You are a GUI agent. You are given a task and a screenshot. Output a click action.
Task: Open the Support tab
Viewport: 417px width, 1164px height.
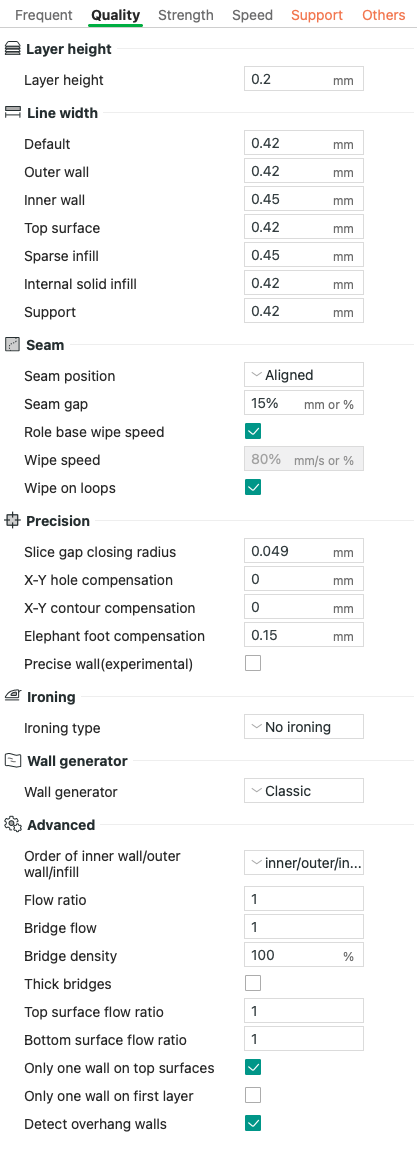click(x=317, y=15)
